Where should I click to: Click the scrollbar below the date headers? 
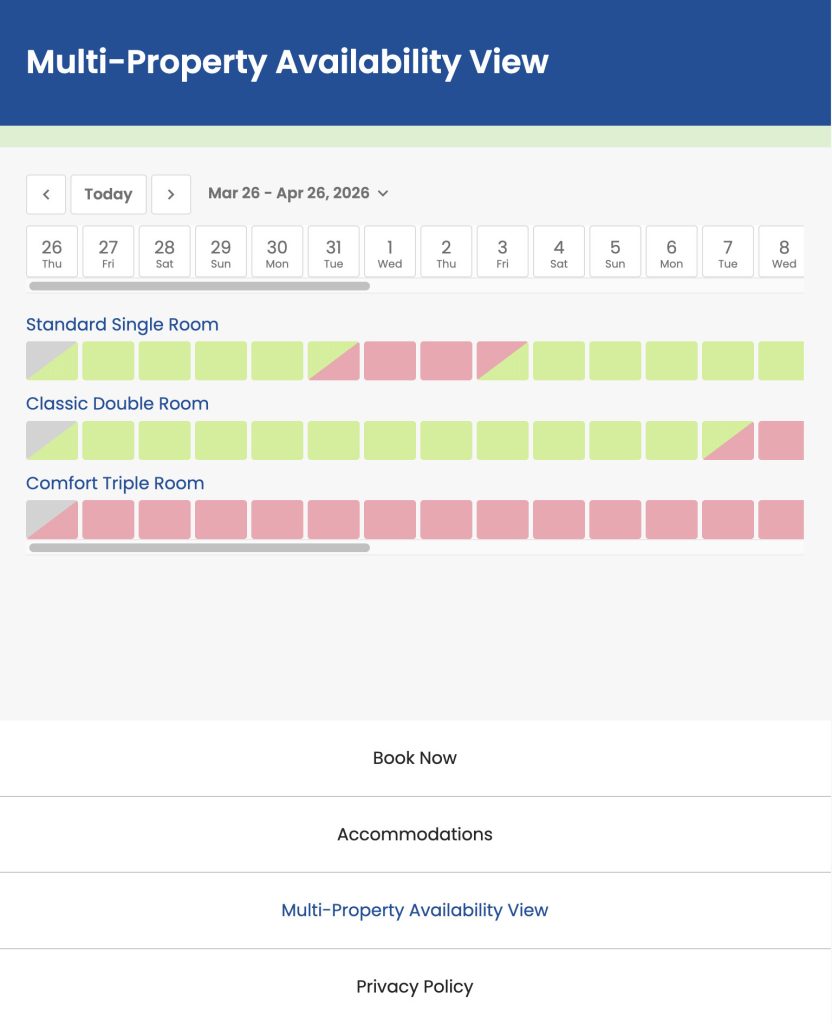click(200, 285)
